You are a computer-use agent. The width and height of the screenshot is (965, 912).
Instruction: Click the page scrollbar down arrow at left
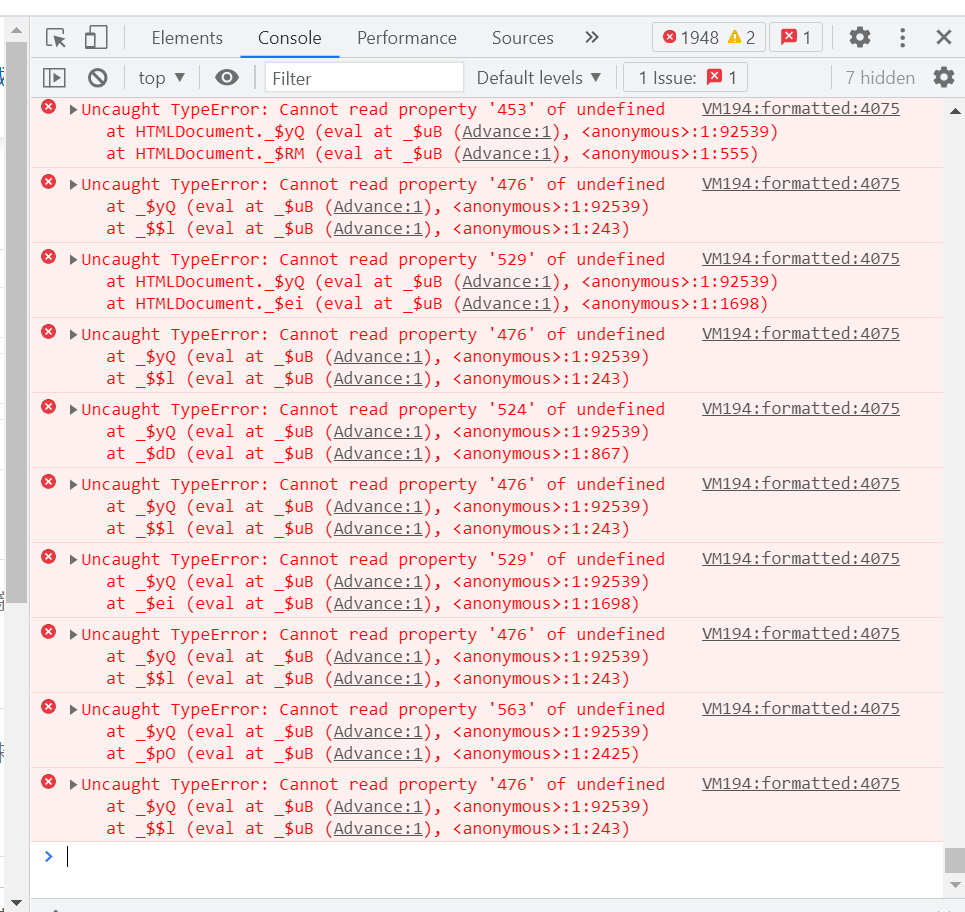(x=17, y=903)
